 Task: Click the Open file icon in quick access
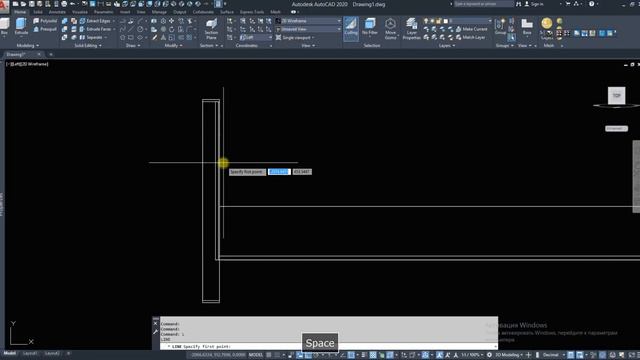point(23,4)
